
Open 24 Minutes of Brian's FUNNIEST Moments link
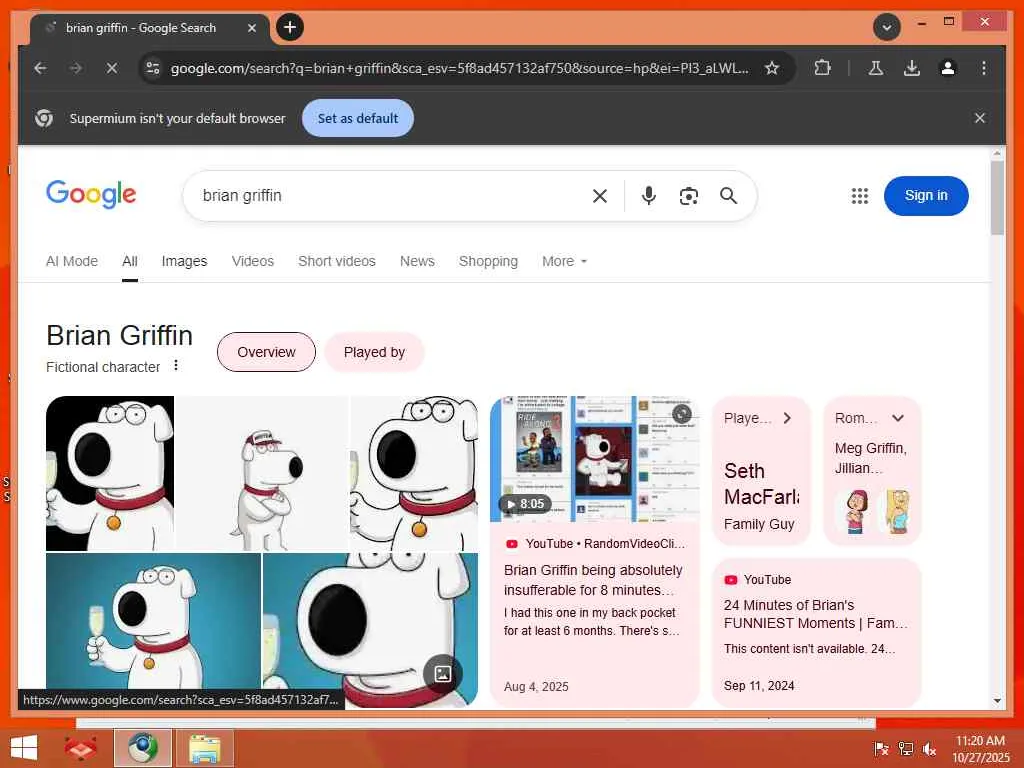(x=816, y=614)
